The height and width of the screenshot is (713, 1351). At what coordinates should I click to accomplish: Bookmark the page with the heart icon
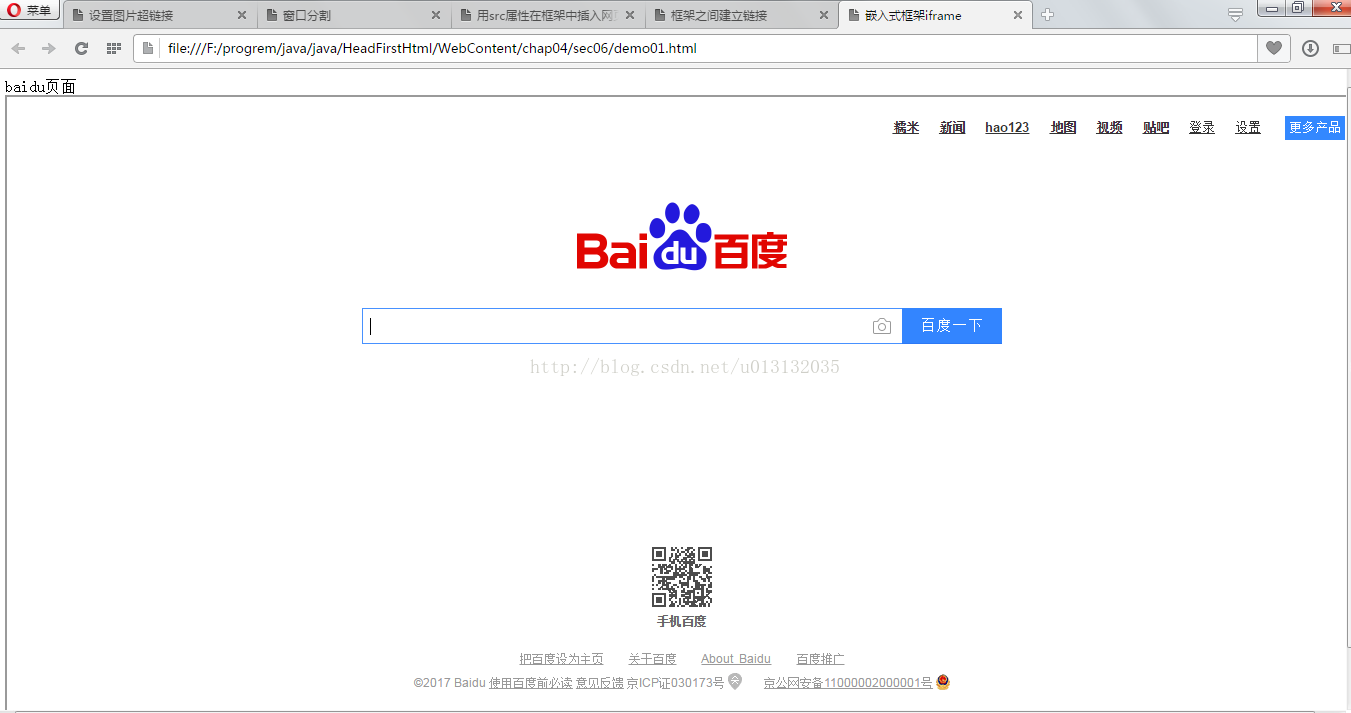pos(1273,48)
